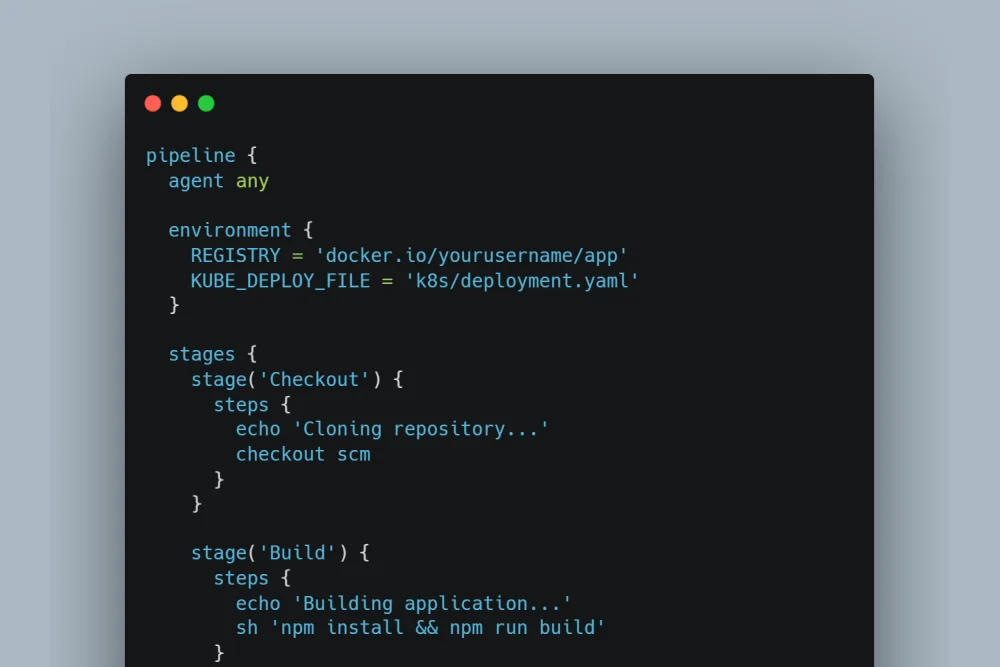Viewport: 1000px width, 667px height.
Task: Click the 'agent' keyword
Action: coord(196,181)
